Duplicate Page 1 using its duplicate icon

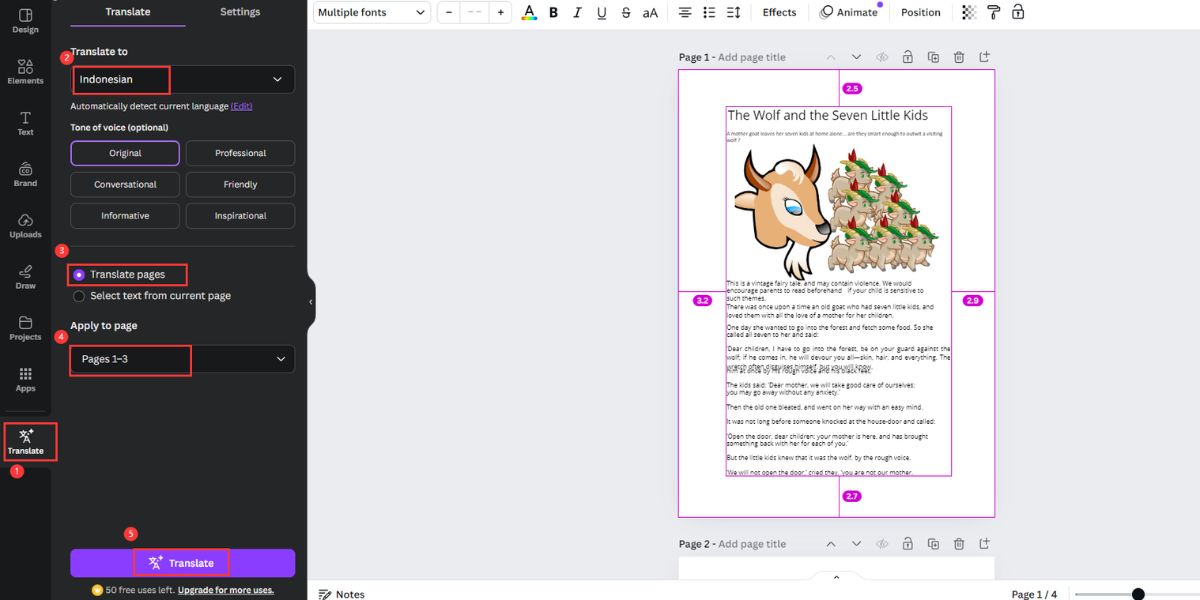point(933,57)
